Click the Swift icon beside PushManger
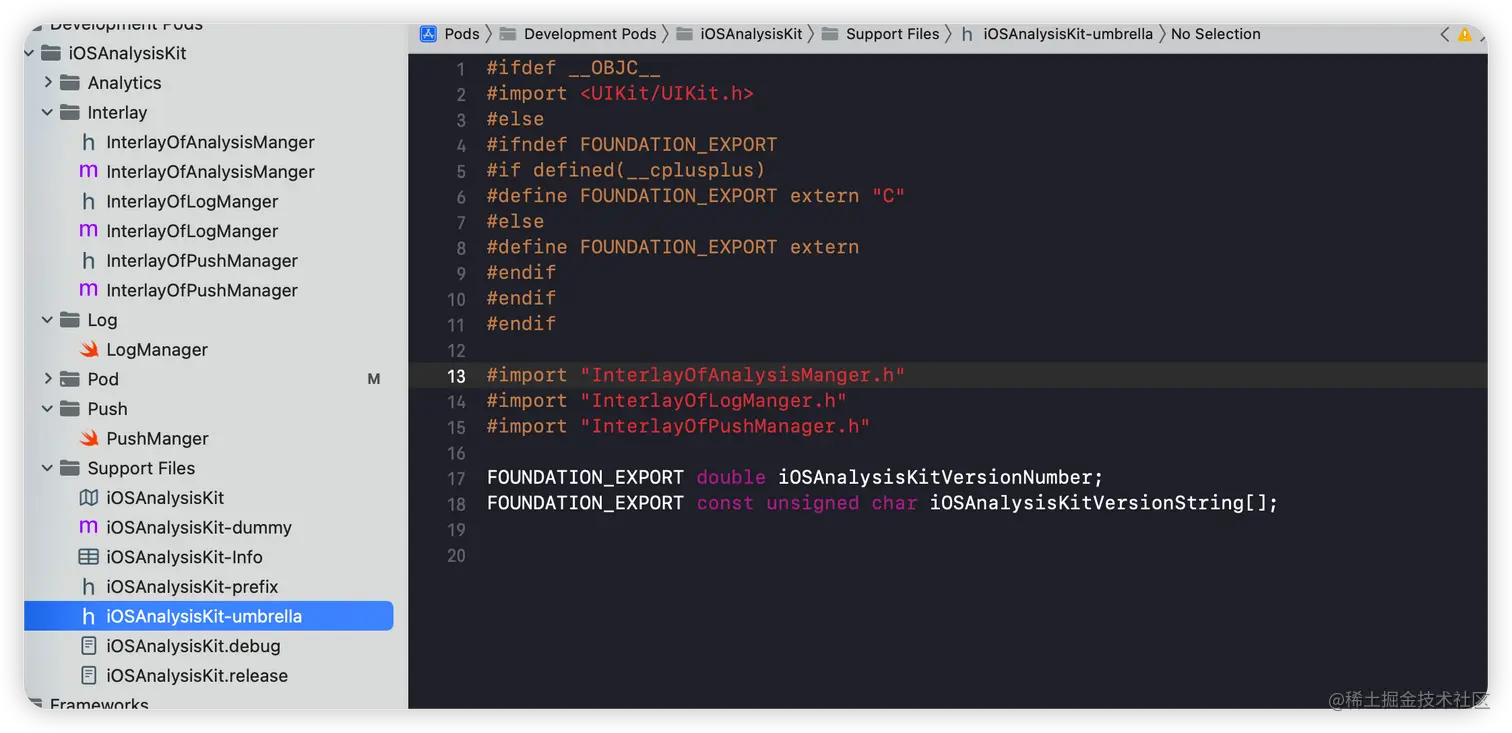 (89, 438)
